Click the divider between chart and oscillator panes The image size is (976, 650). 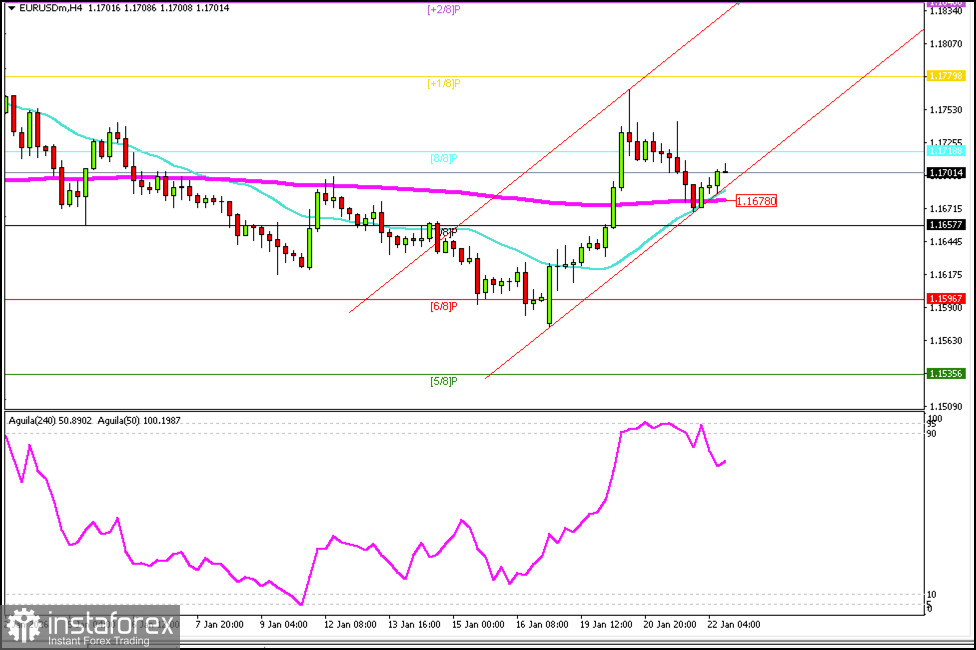(450, 409)
